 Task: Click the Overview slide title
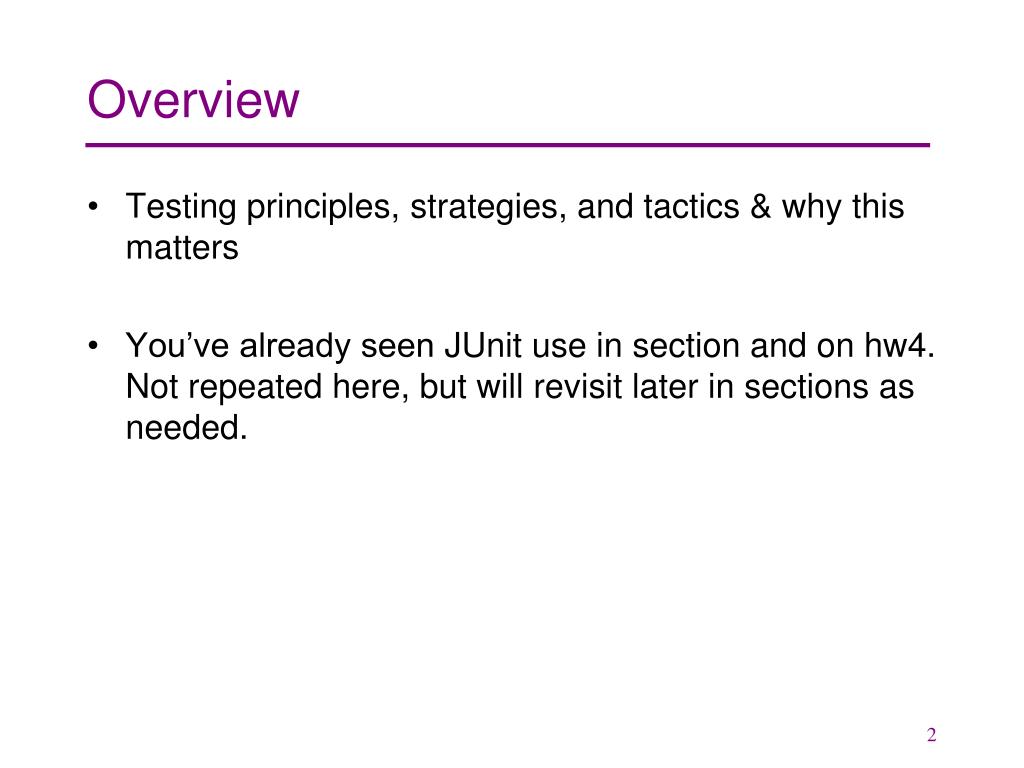coord(193,99)
